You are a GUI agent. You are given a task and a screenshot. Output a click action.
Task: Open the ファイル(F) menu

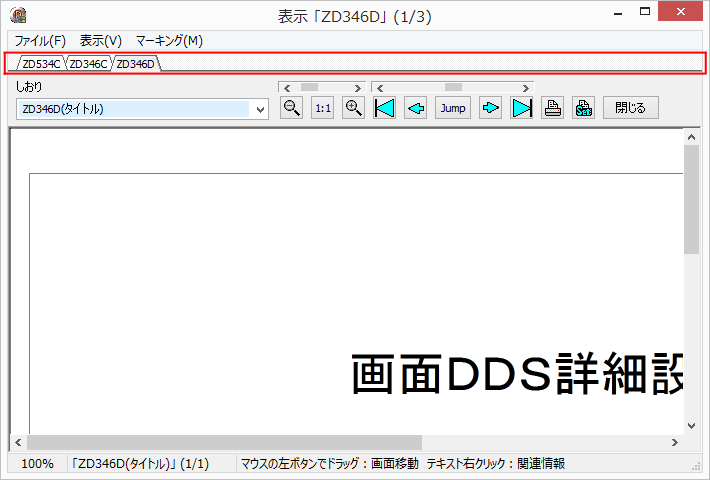point(40,41)
